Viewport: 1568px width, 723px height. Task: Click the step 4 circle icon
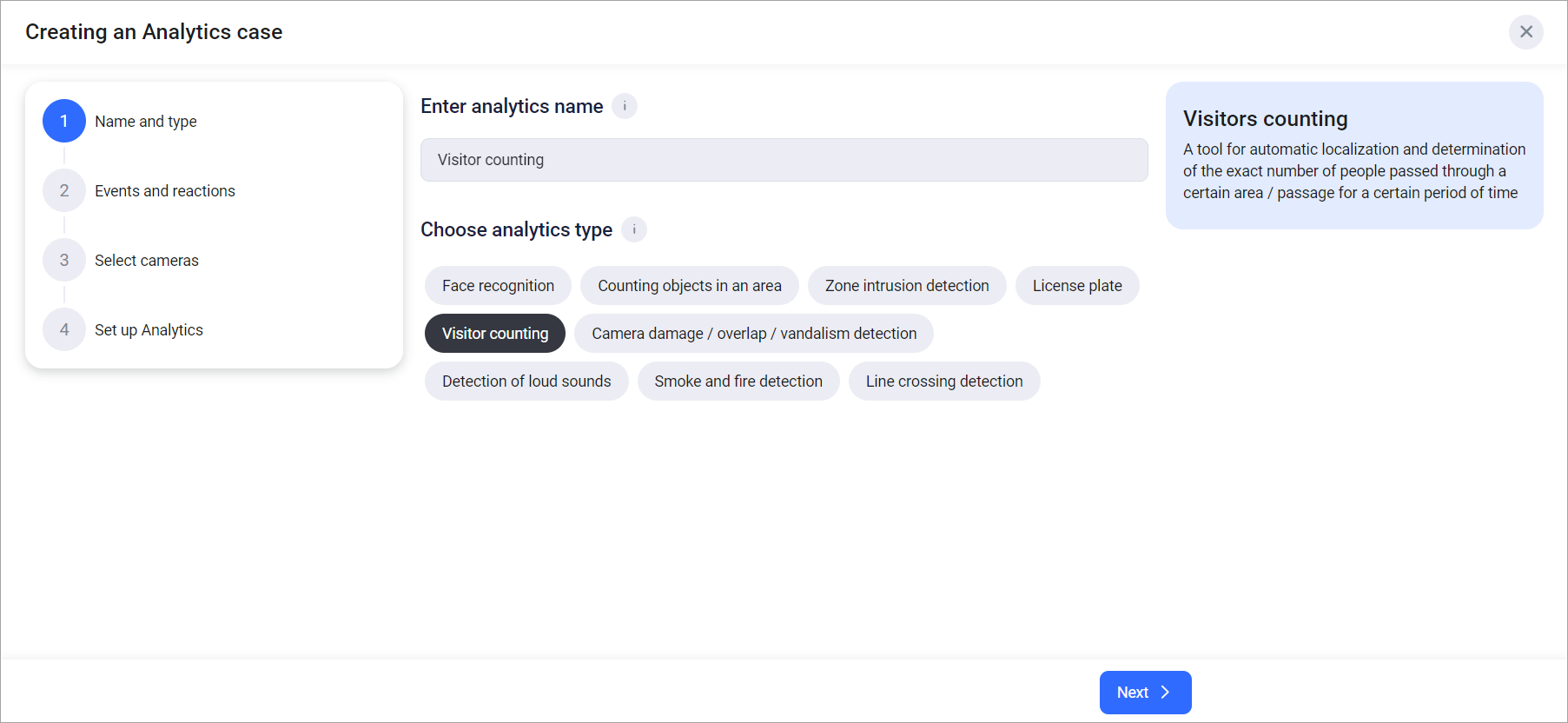tap(64, 329)
